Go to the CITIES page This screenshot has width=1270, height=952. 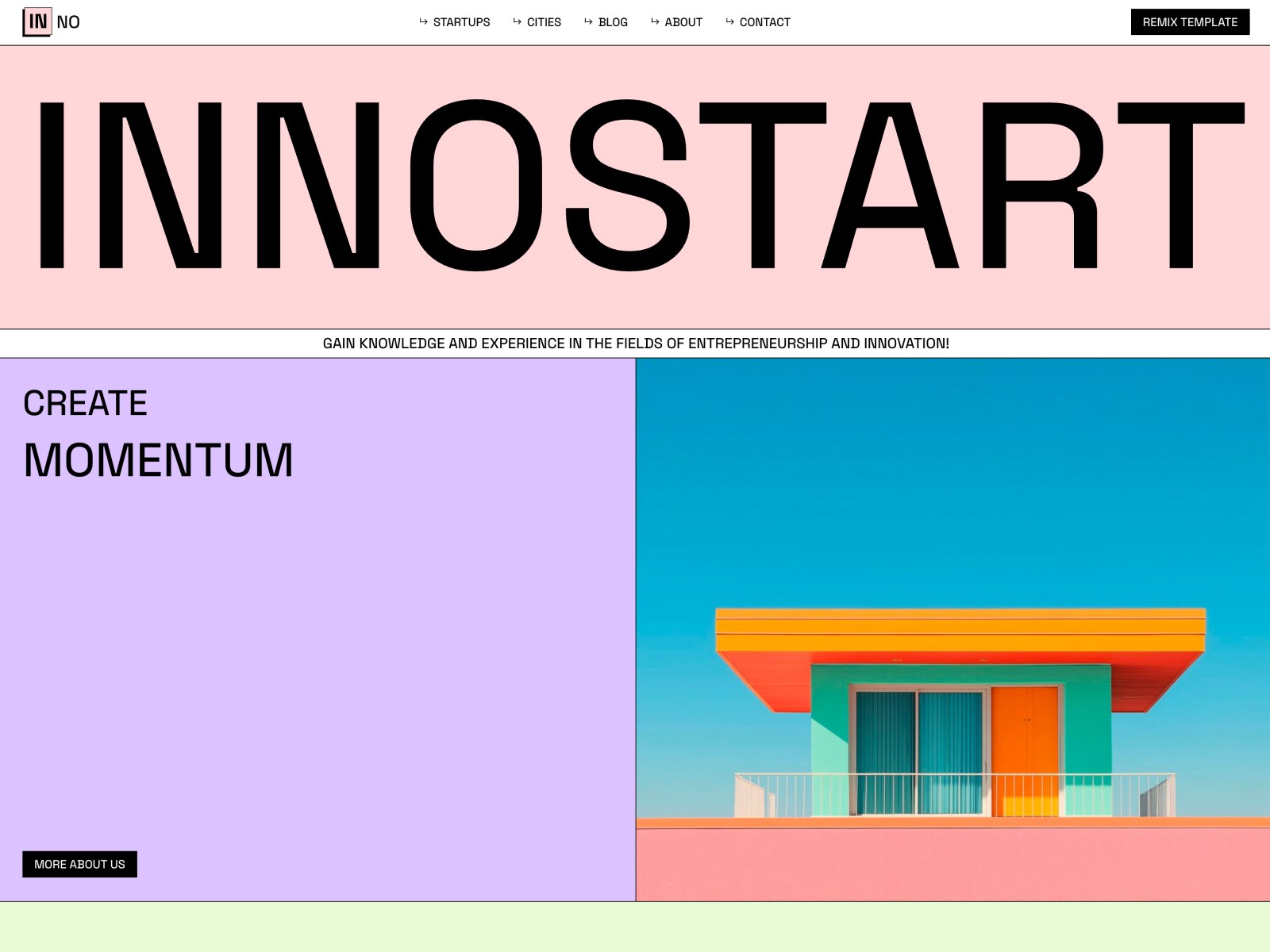pos(544,22)
